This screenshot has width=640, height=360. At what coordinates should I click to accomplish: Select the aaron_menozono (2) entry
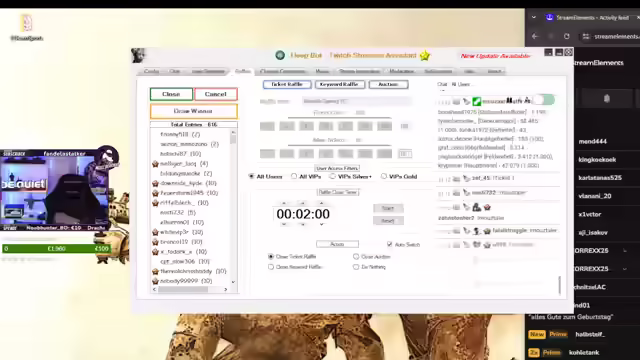click(x=189, y=144)
